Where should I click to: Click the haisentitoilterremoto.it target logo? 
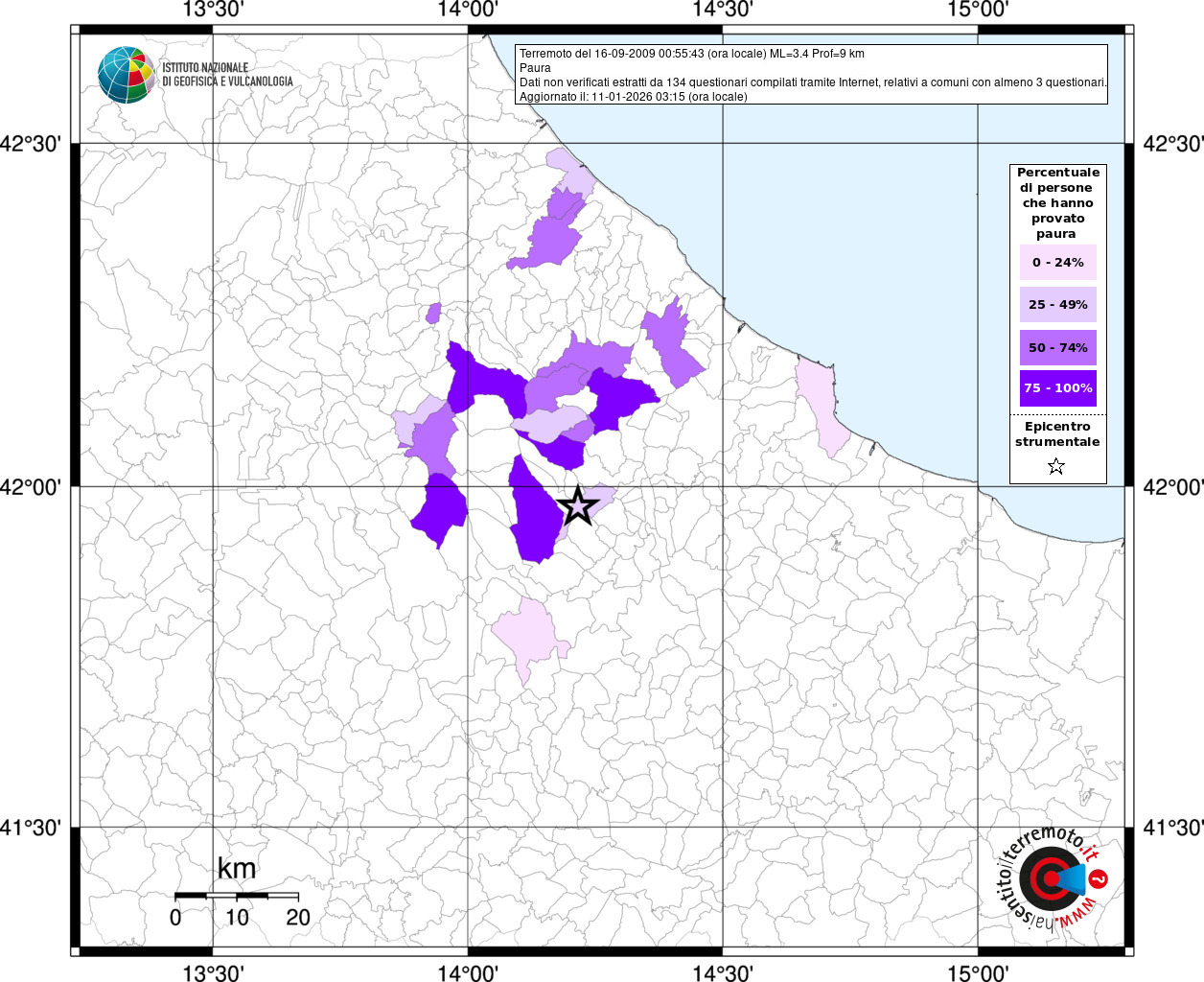click(1052, 877)
